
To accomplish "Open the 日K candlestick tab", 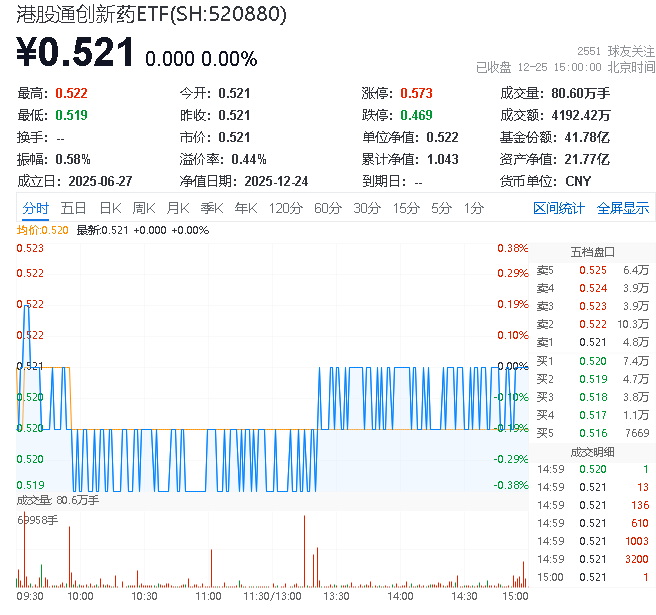I will [x=110, y=208].
